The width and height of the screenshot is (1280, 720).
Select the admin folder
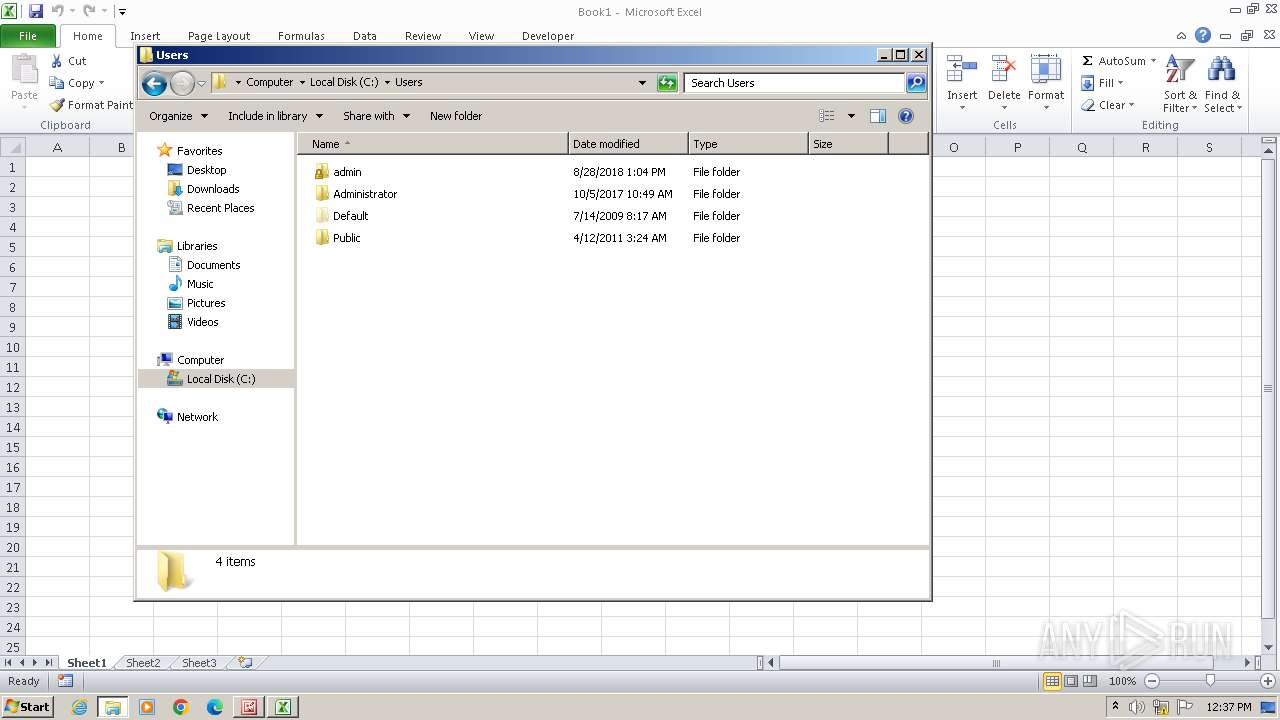click(x=338, y=172)
